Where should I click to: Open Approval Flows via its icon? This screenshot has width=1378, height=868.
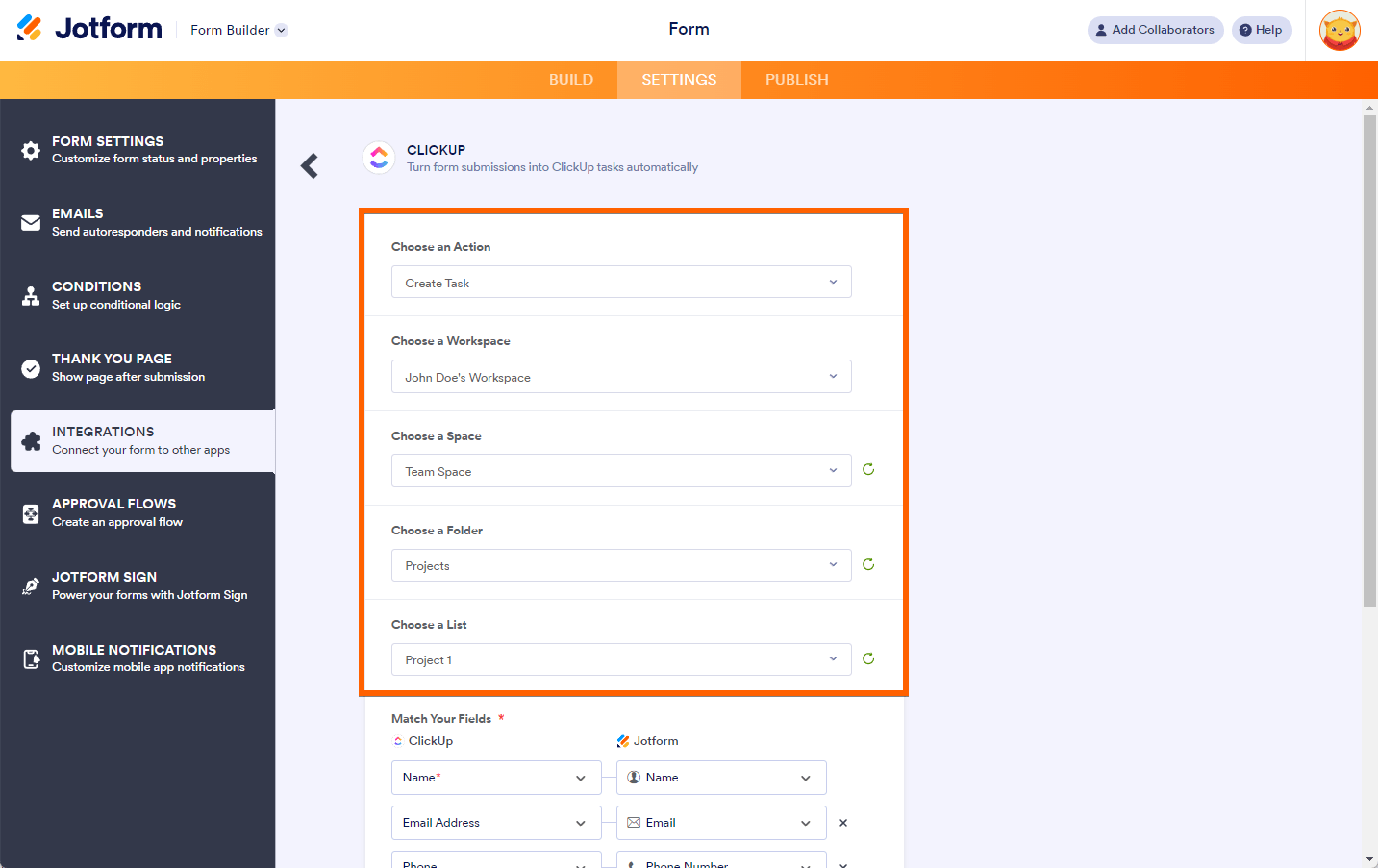(31, 513)
